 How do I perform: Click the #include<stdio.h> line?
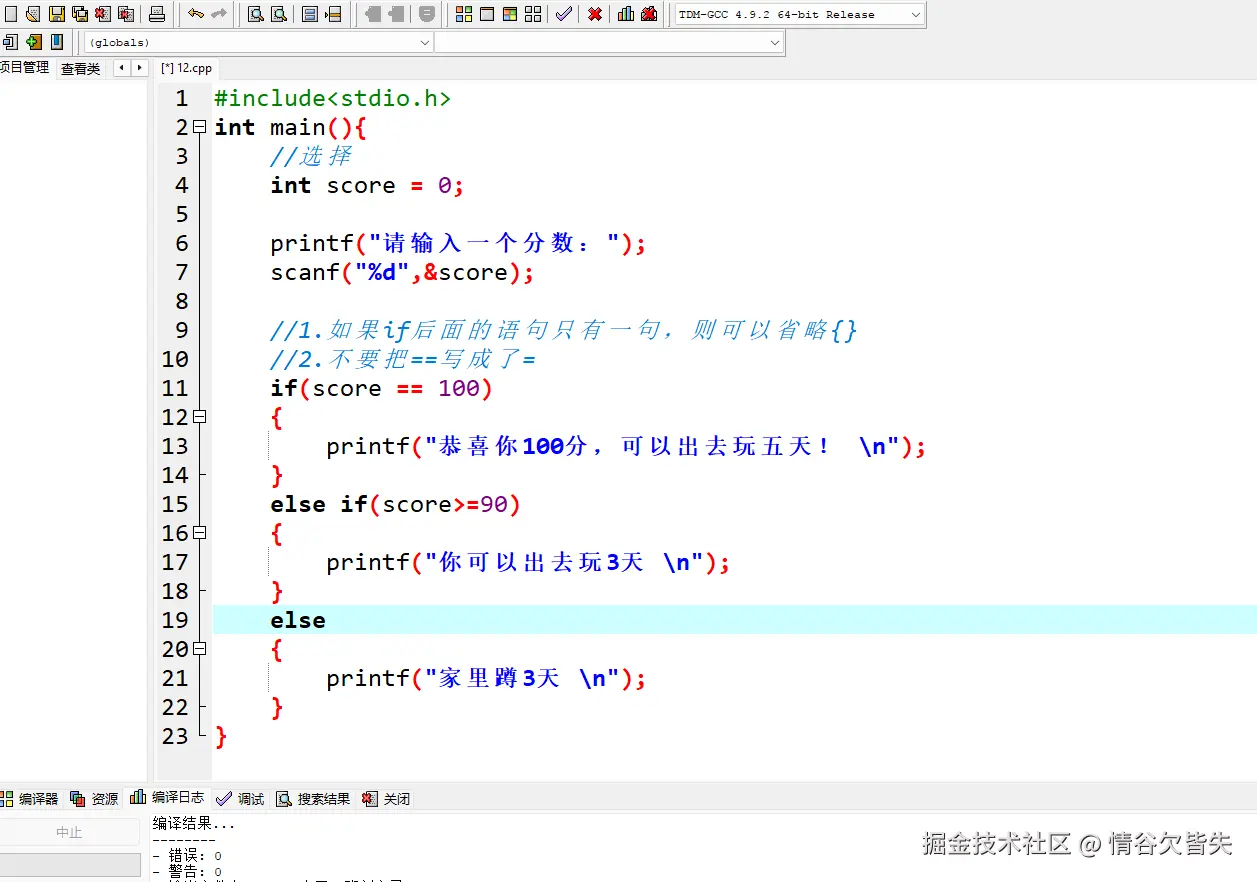point(333,98)
